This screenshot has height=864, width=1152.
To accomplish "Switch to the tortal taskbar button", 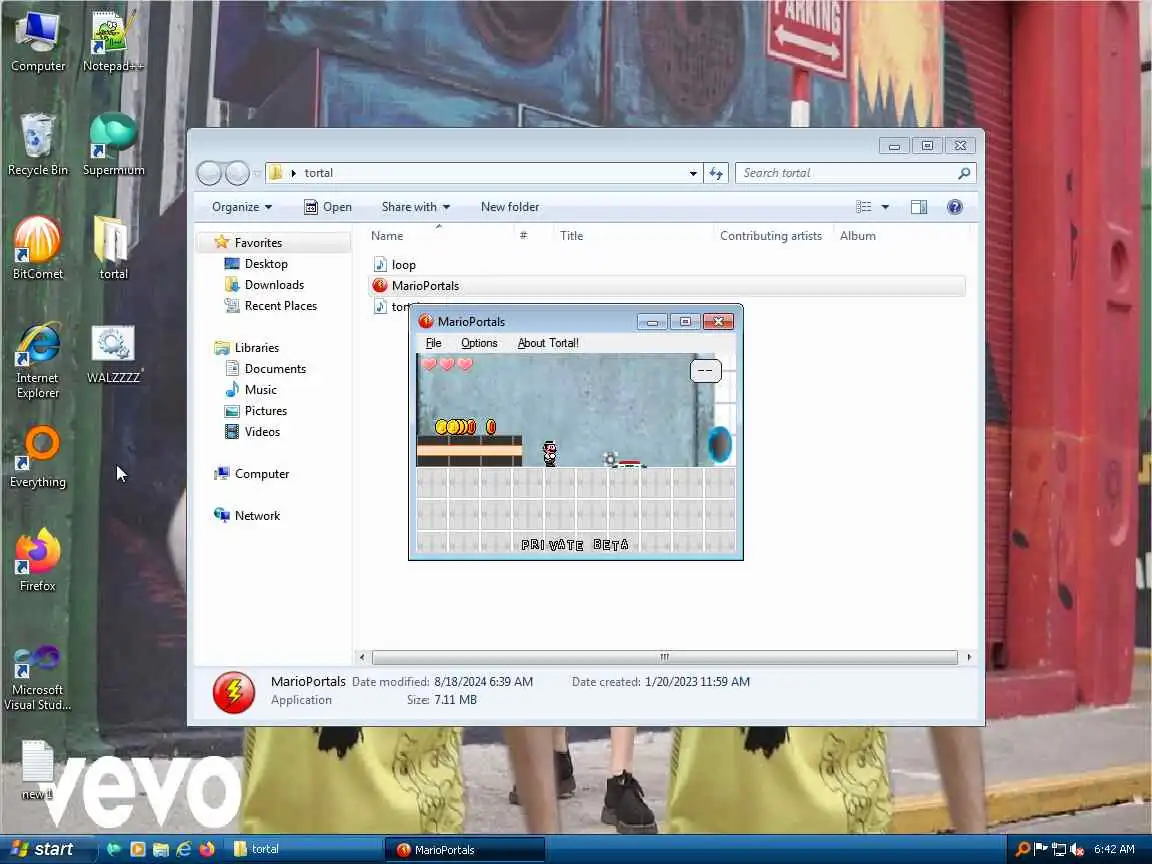I will click(x=301, y=849).
